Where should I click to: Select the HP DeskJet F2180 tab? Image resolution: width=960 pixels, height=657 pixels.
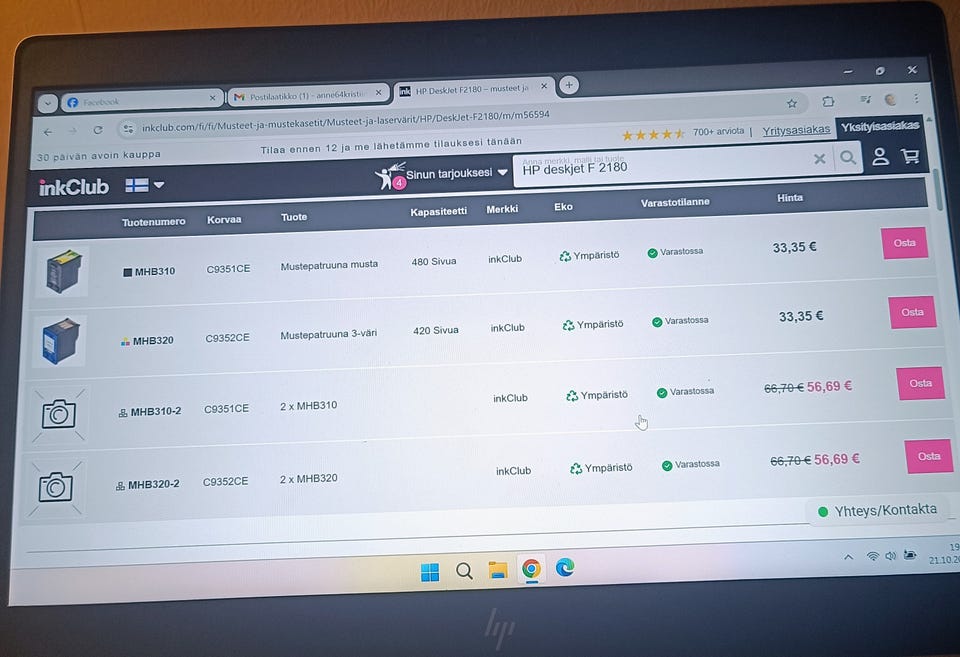point(474,89)
